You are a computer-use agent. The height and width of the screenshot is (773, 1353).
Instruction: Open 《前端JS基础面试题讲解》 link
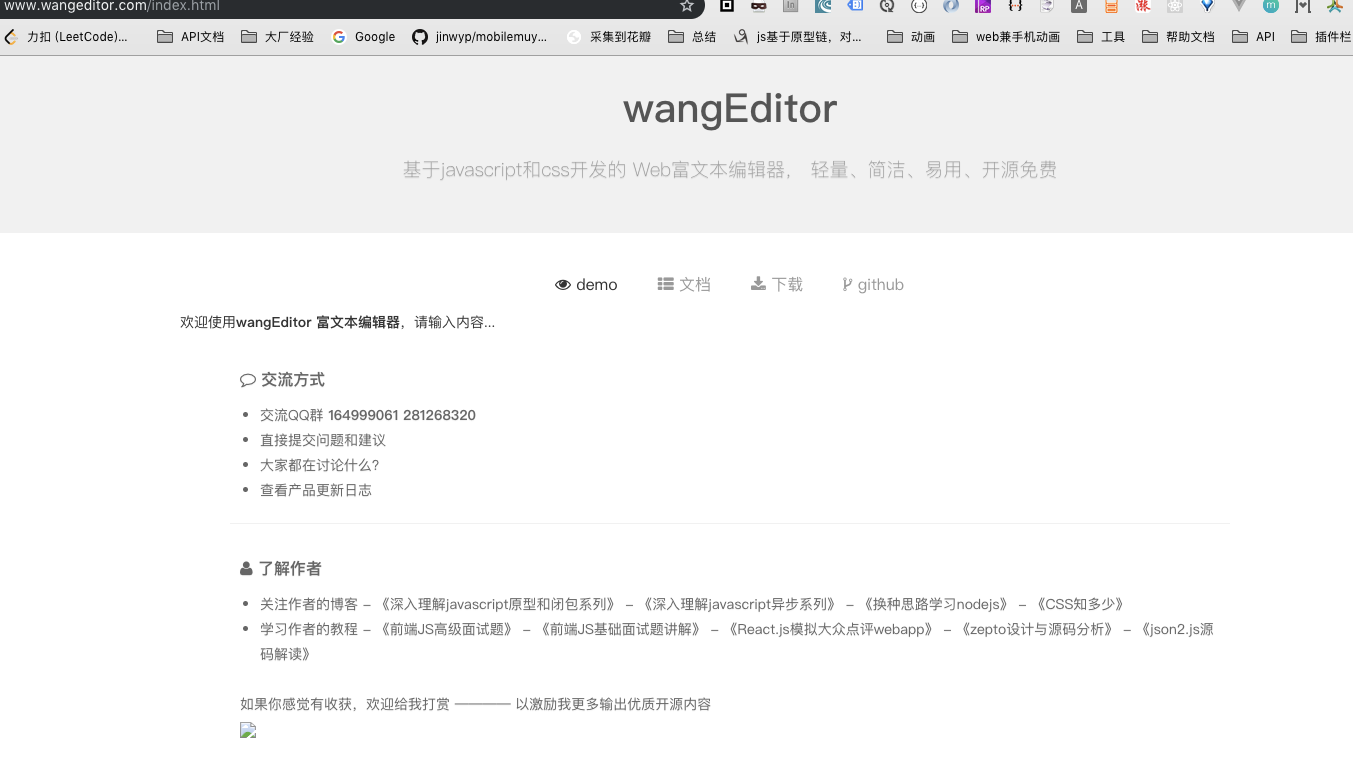click(x=620, y=629)
